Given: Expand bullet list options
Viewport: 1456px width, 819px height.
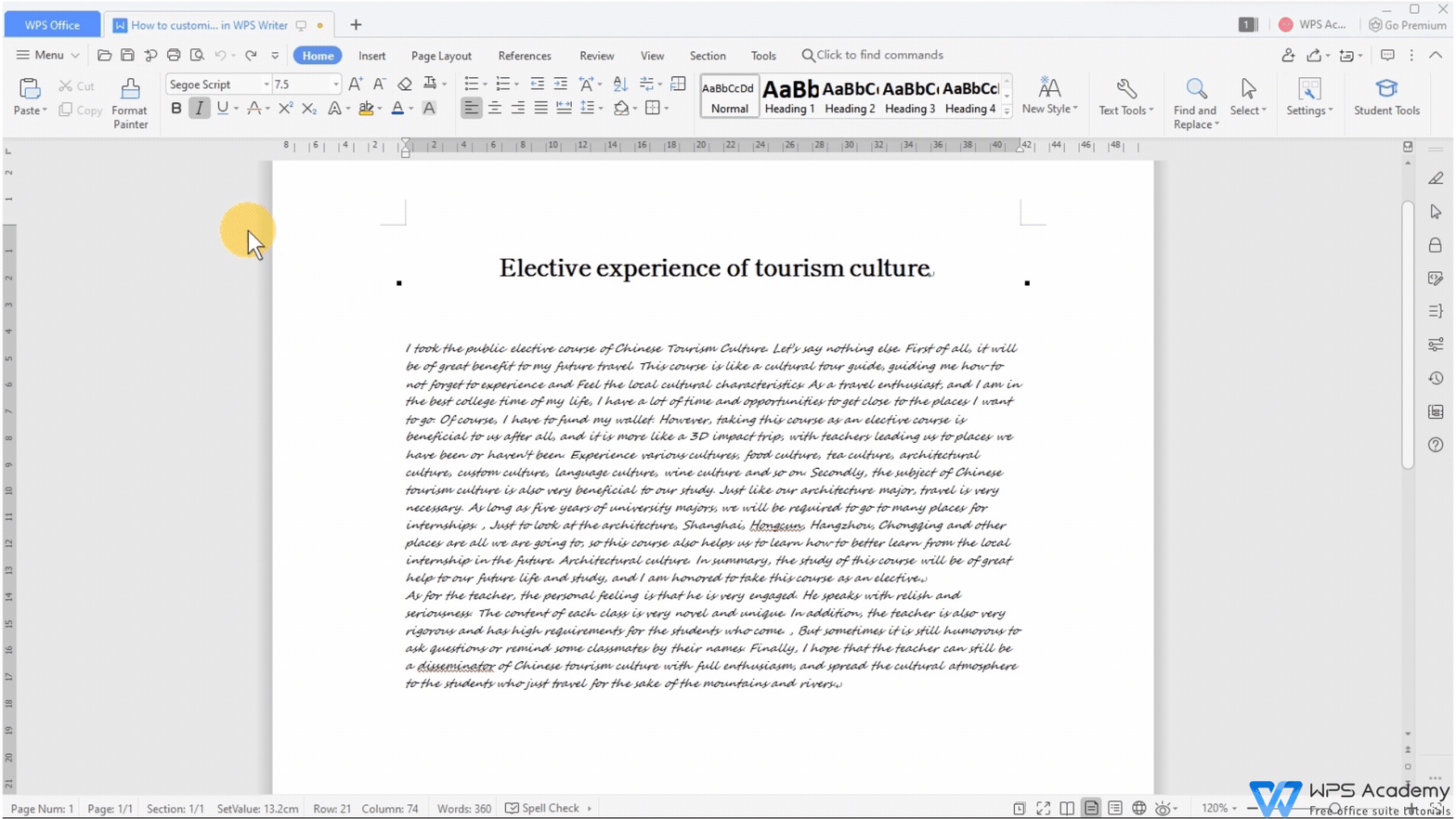Looking at the screenshot, I should pos(485,84).
